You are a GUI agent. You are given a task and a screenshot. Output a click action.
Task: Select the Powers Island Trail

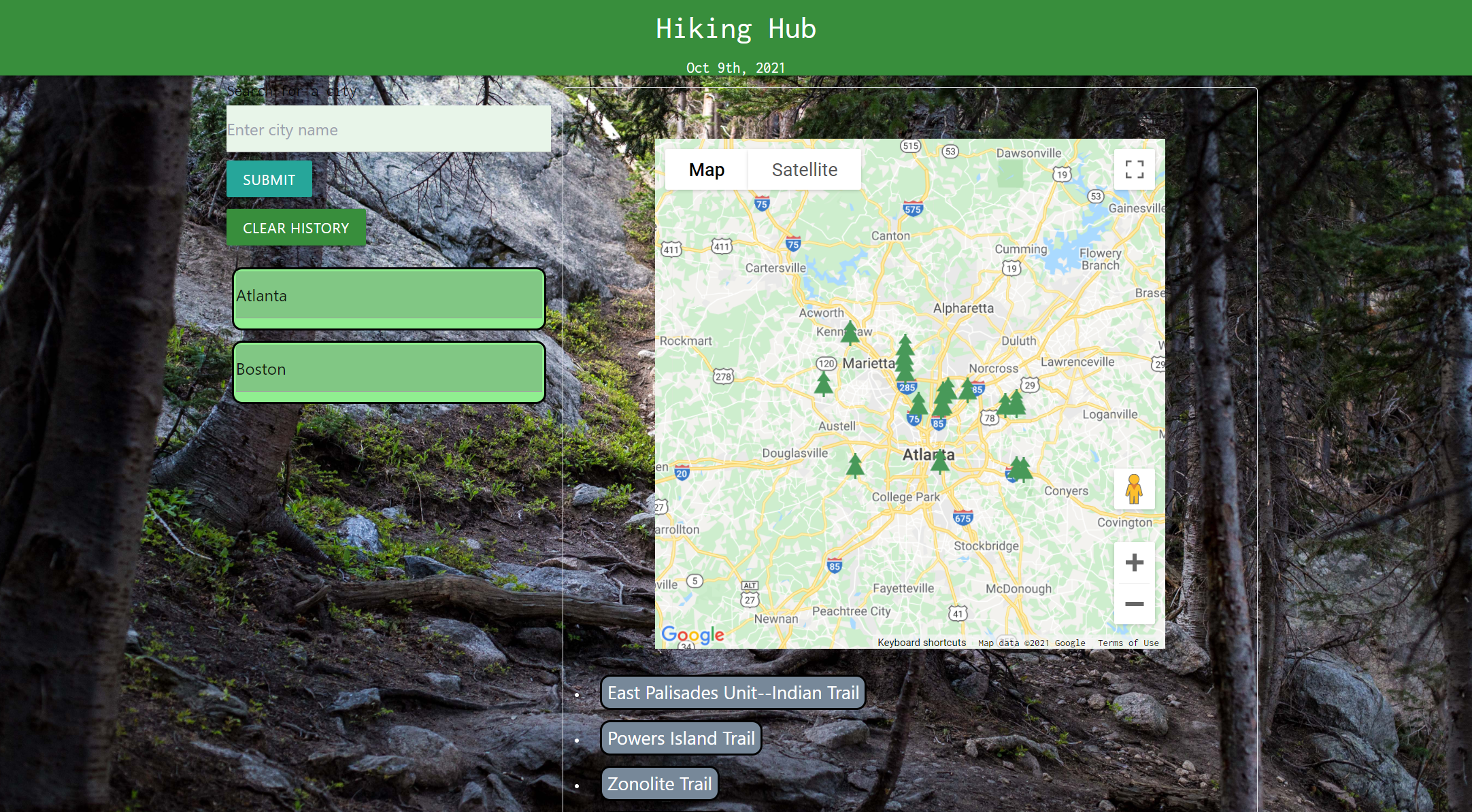tap(681, 738)
